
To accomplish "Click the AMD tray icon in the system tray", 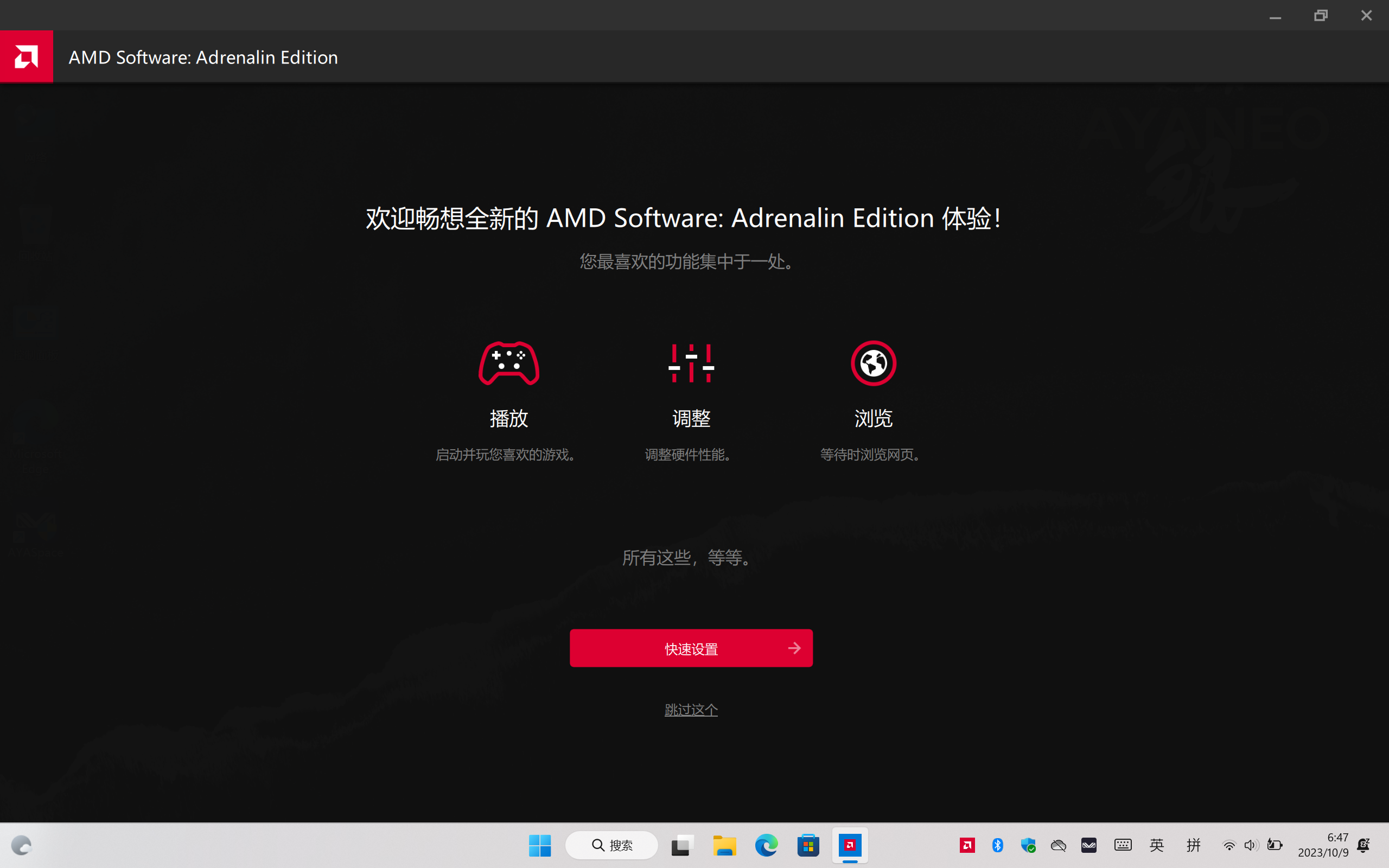I will pos(967,846).
